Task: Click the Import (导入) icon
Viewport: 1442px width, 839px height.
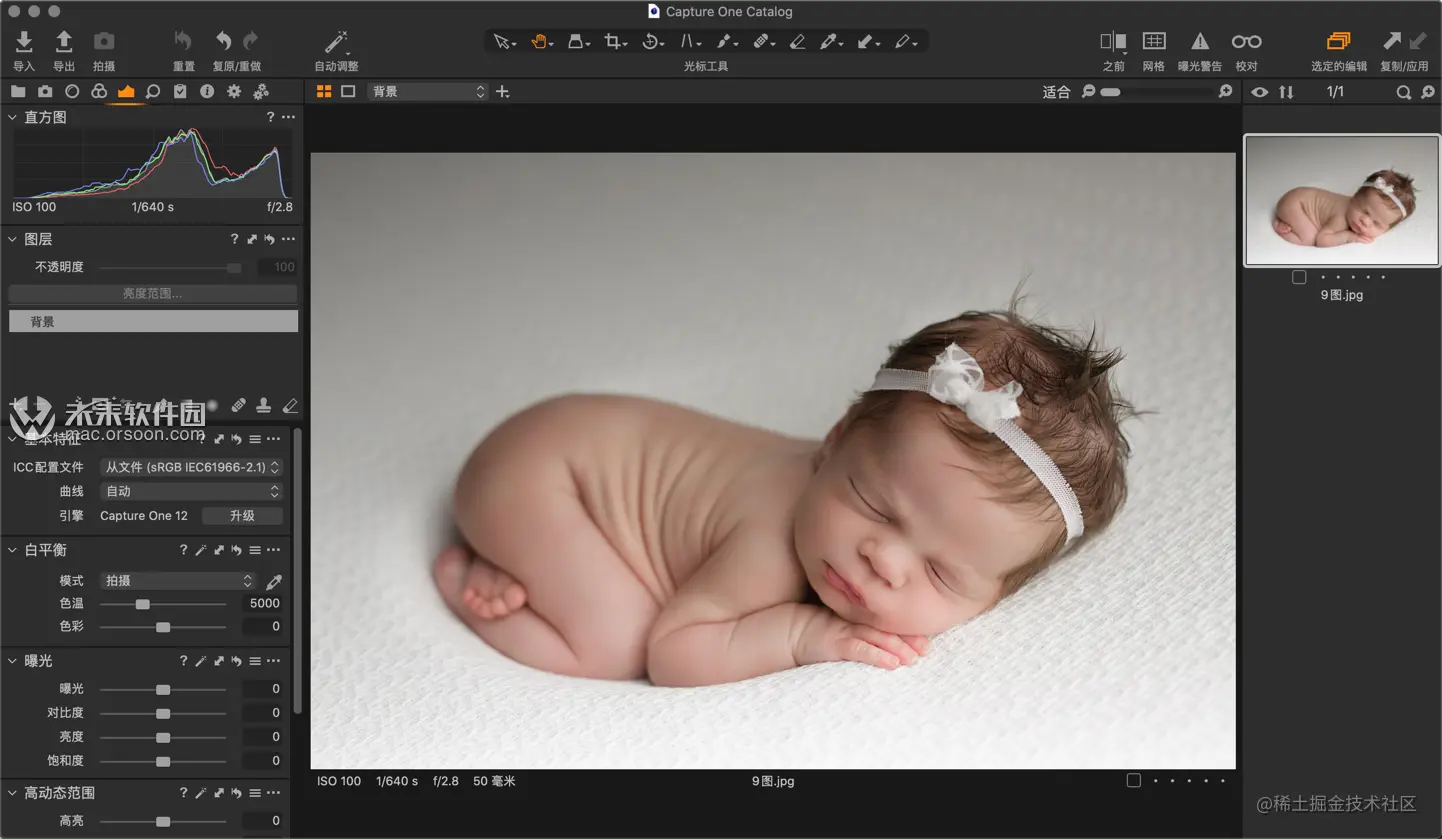Action: pos(24,41)
